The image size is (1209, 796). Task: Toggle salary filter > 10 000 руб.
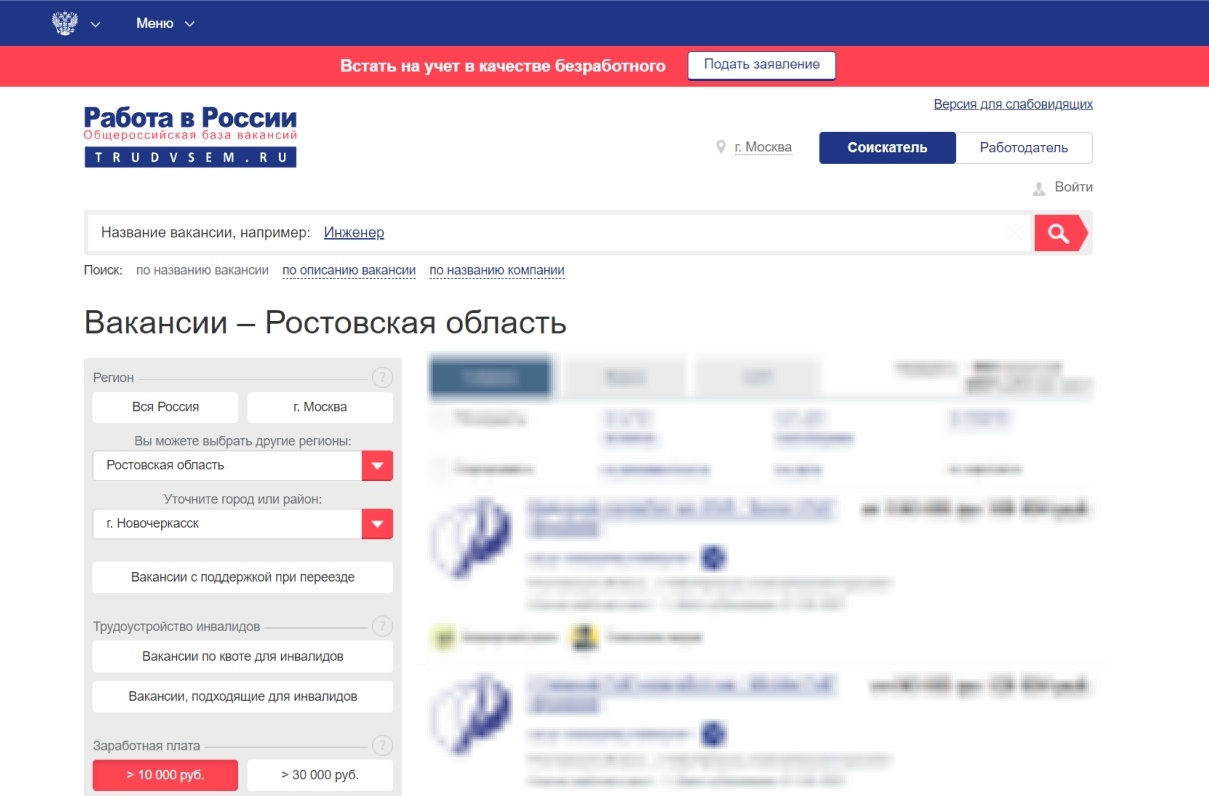point(165,775)
